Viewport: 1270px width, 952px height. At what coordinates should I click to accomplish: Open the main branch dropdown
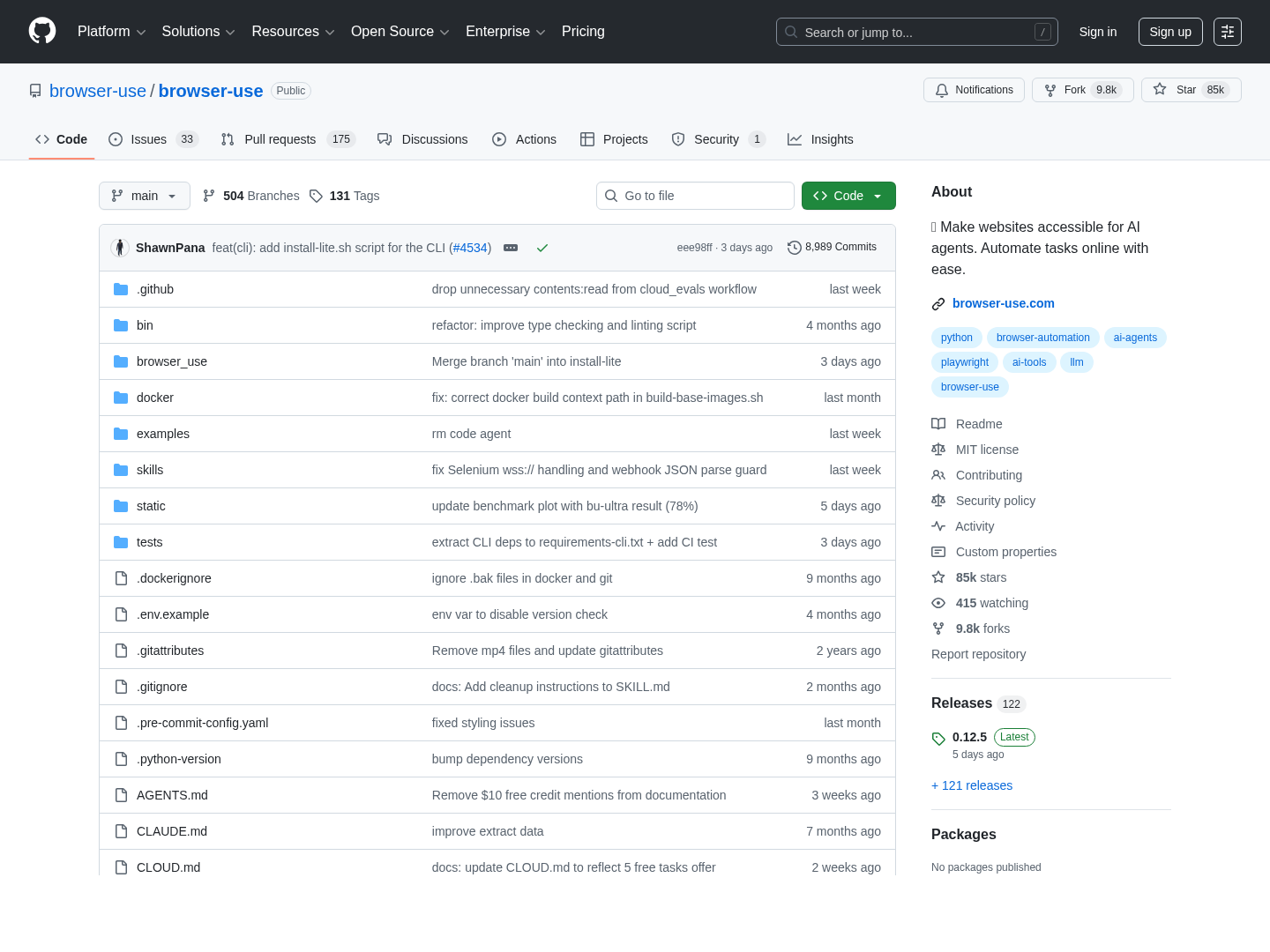point(144,196)
